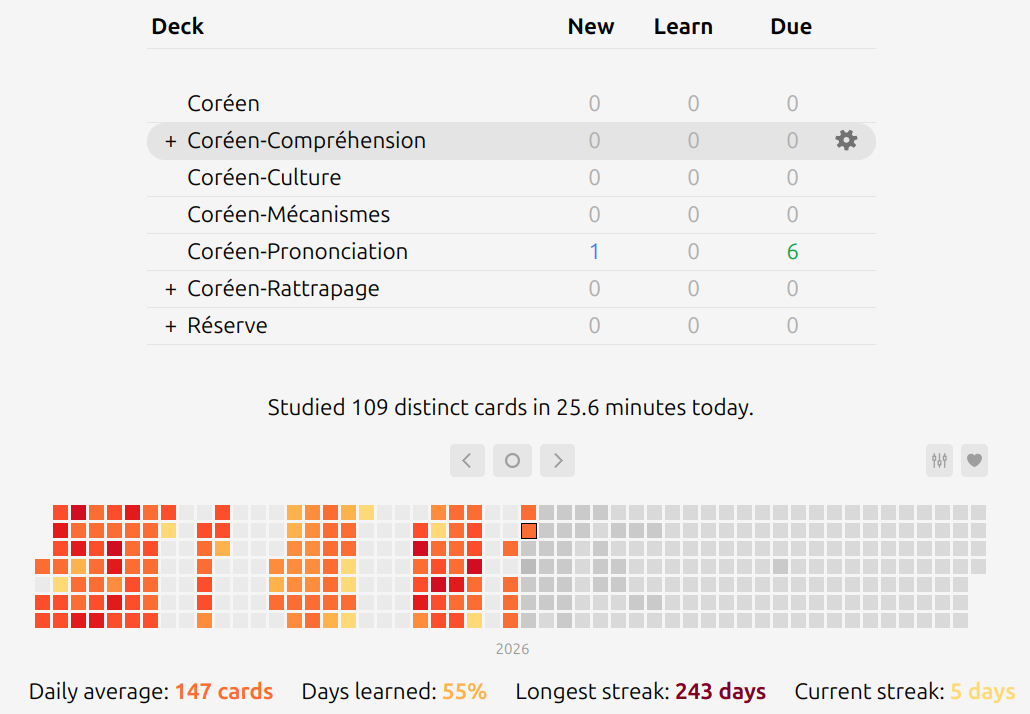Go to previous heatmap year arrow
This screenshot has height=714, width=1030.
coord(467,460)
